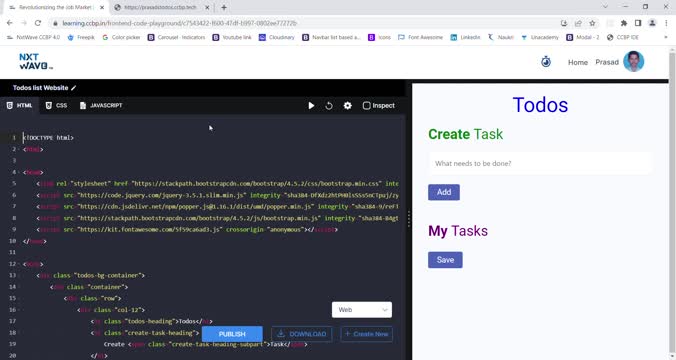Open the stopwatch timer icon in the header
The width and height of the screenshot is (676, 360).
coord(546,62)
